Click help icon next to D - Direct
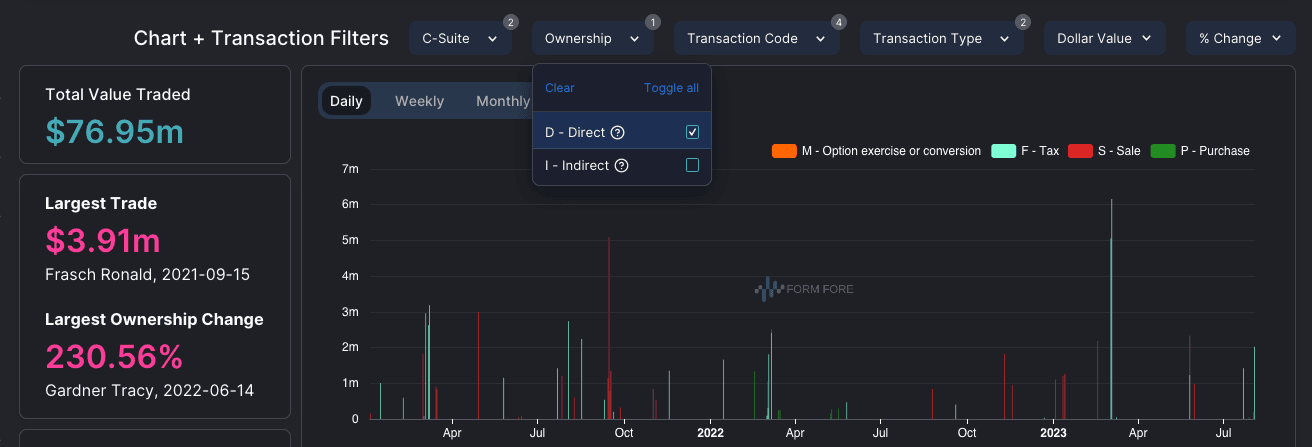 pyautogui.click(x=617, y=133)
